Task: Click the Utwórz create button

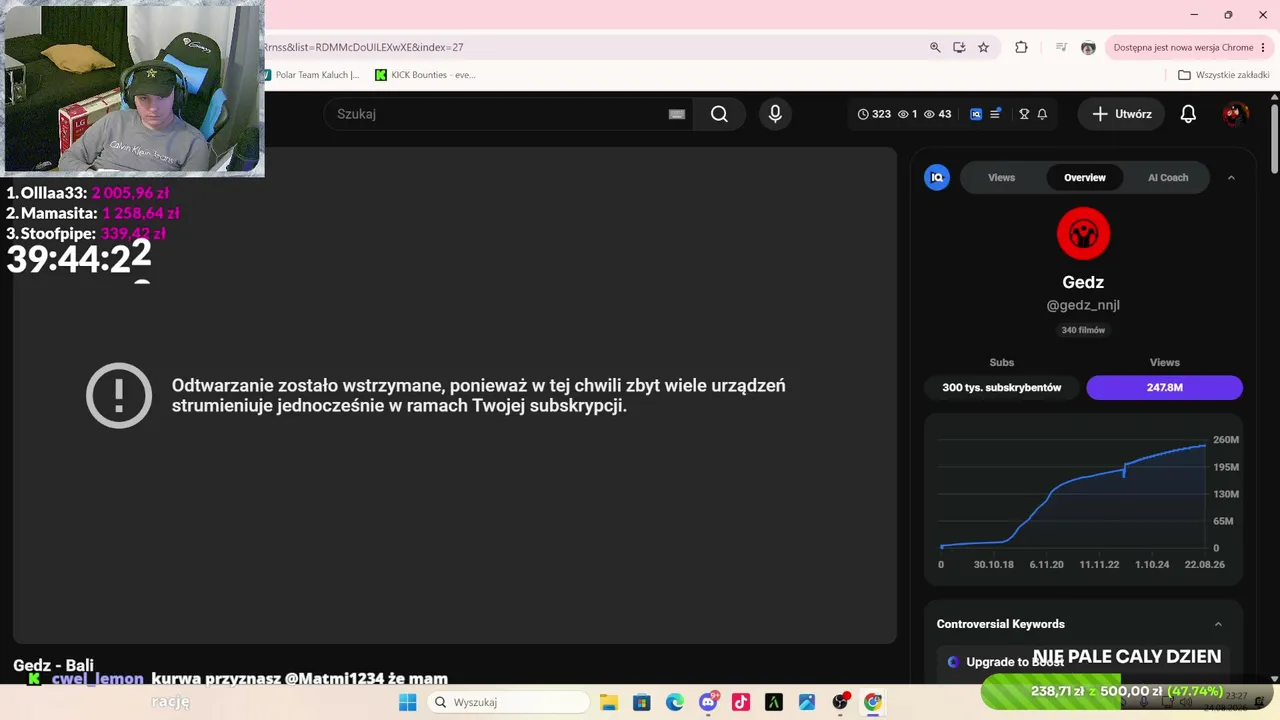Action: click(1122, 114)
